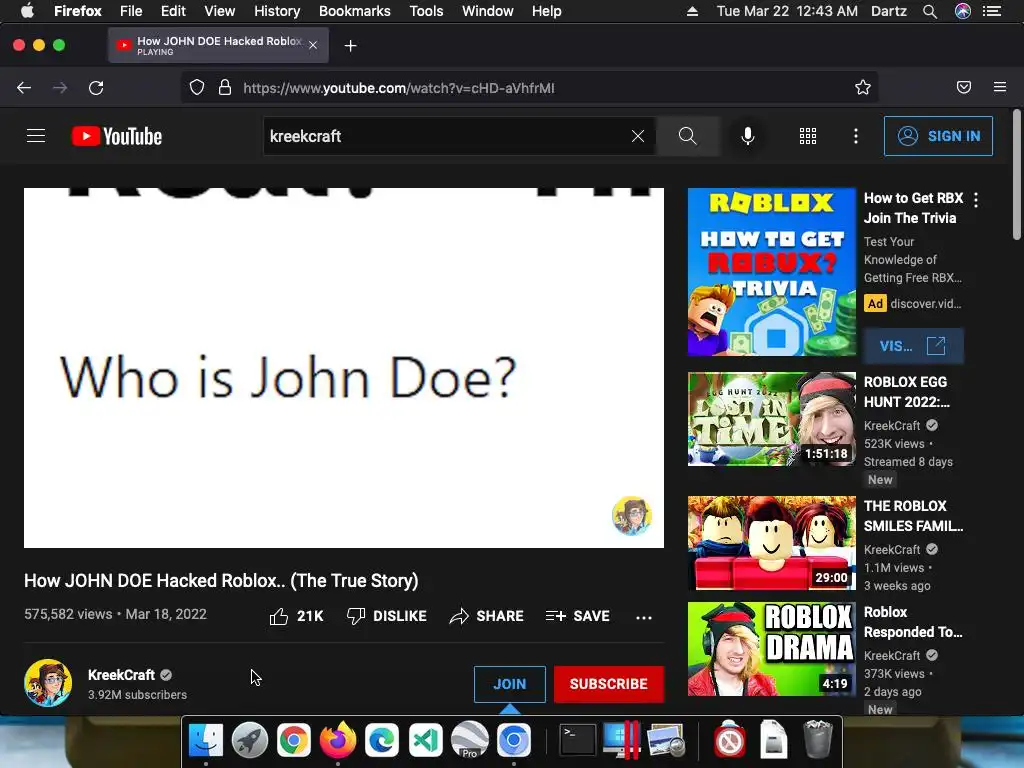Open Firefox application menu
This screenshot has height=768, width=1024.
(1000, 88)
